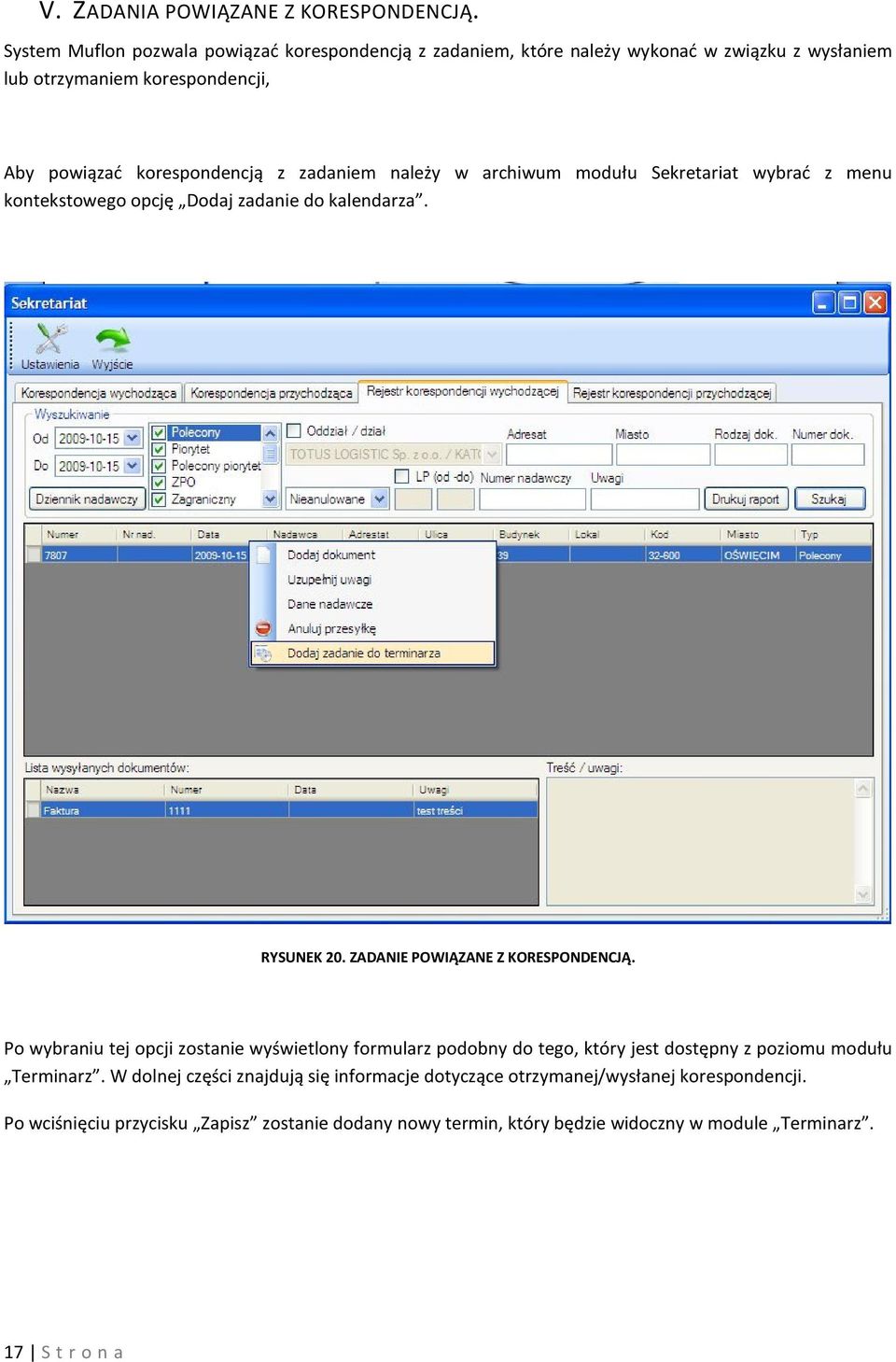The width and height of the screenshot is (896, 1362).
Task: Tick checkbox of Faktura document row
Action: (33, 810)
